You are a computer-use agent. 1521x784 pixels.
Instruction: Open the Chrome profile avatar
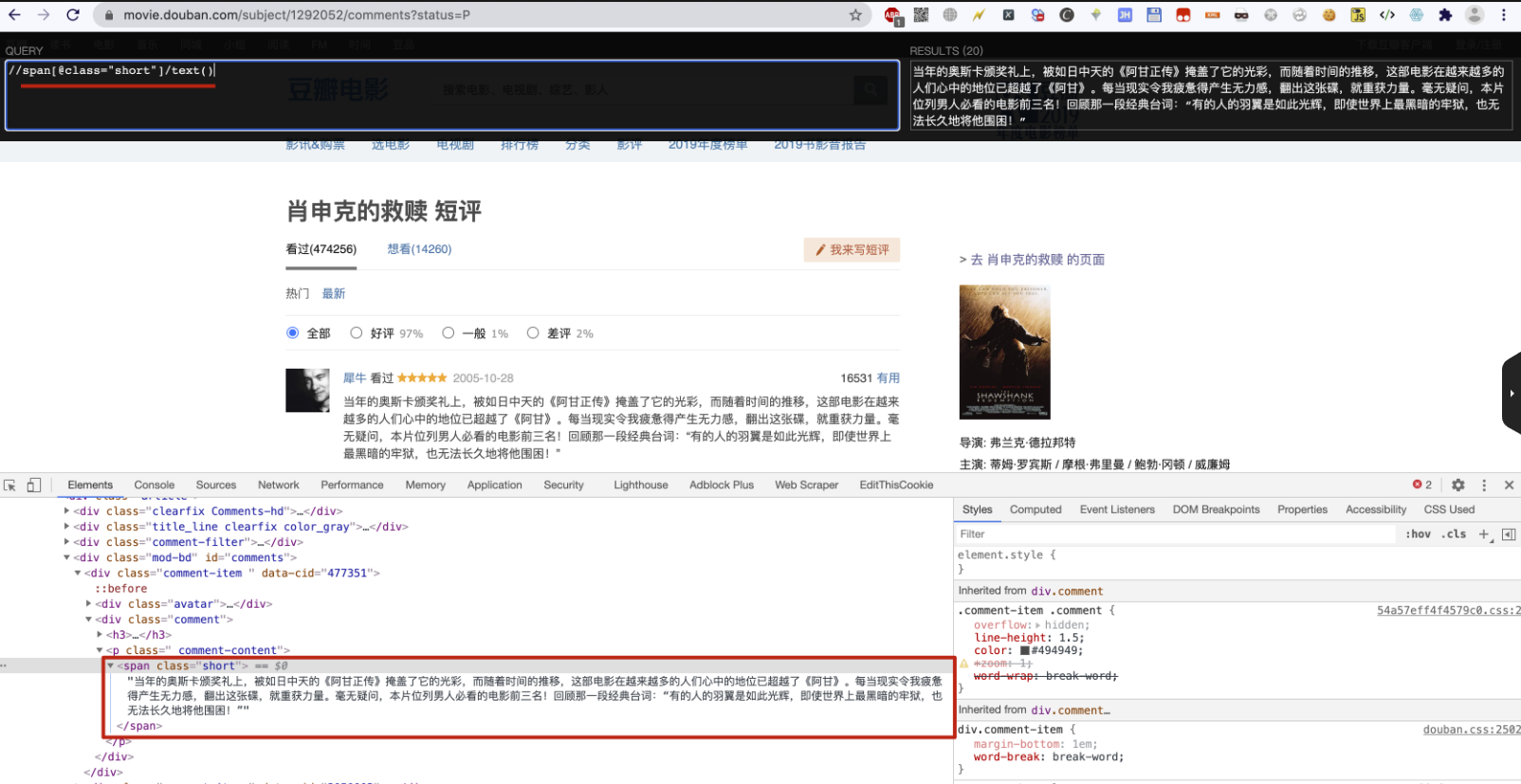click(x=1475, y=14)
